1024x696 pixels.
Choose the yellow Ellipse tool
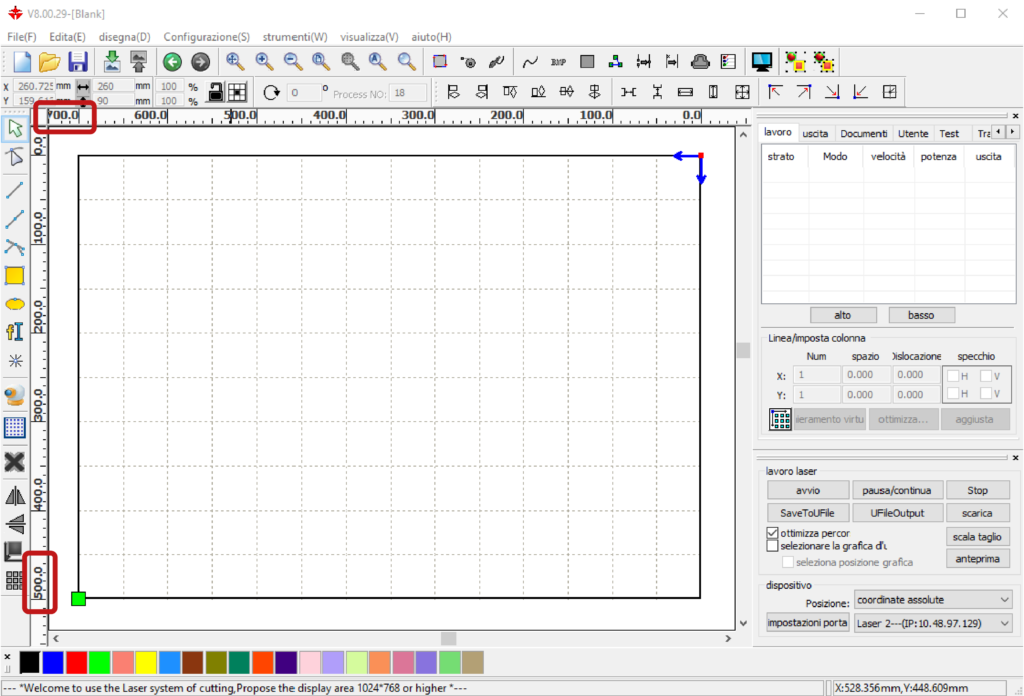(15, 304)
